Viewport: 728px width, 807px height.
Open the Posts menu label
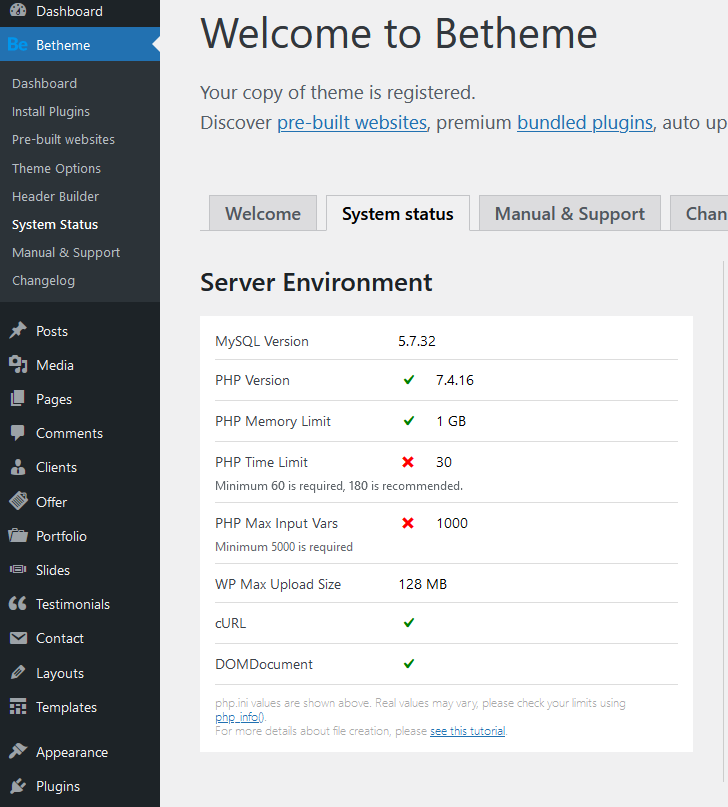point(52,331)
